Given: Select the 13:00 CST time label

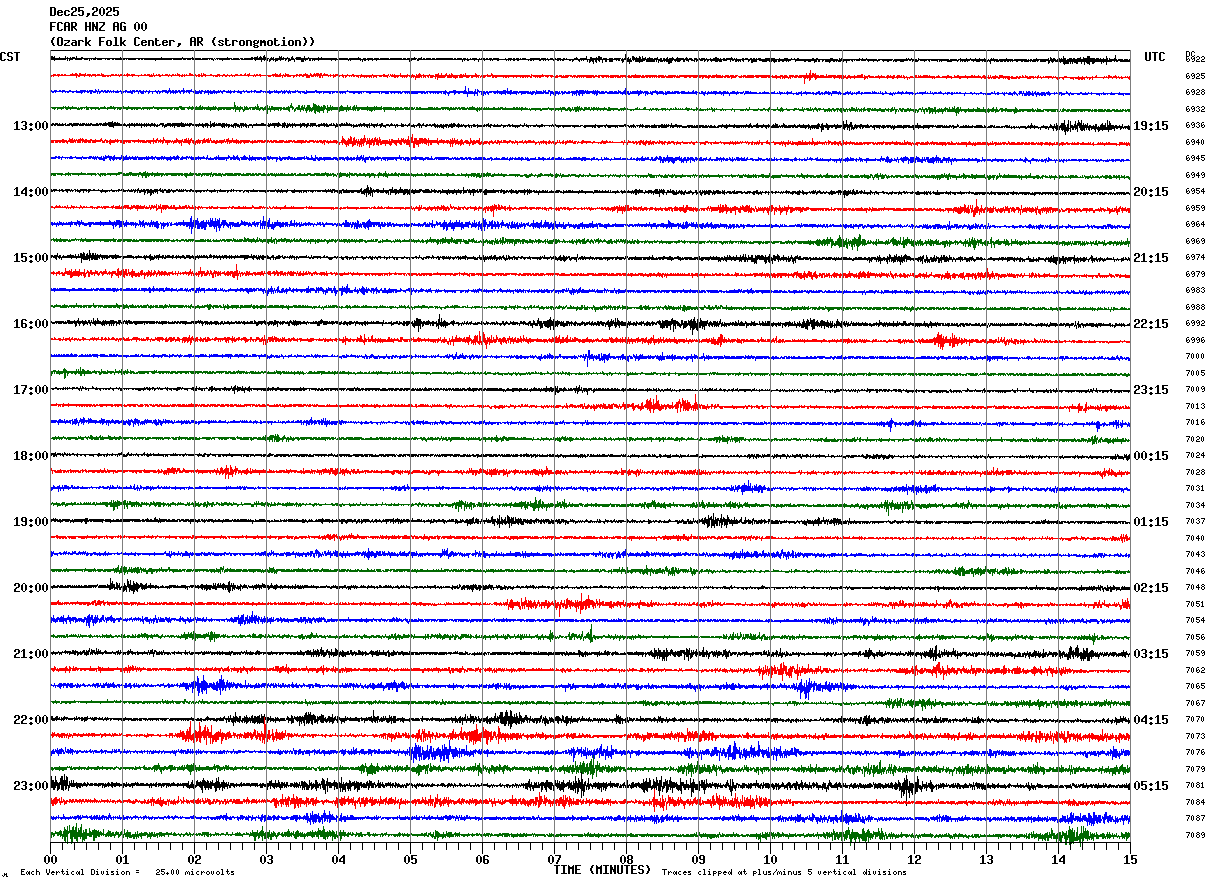Looking at the screenshot, I should click(x=31, y=126).
